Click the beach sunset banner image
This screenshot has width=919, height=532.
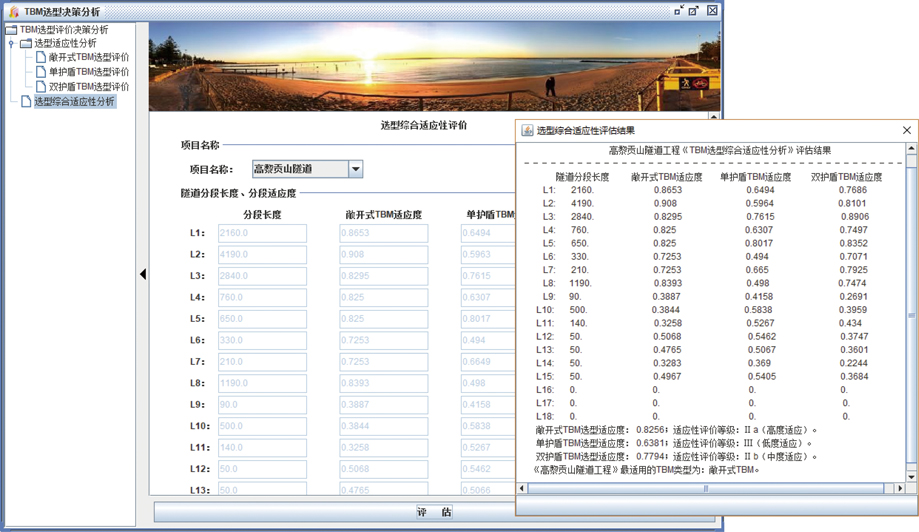(x=434, y=66)
